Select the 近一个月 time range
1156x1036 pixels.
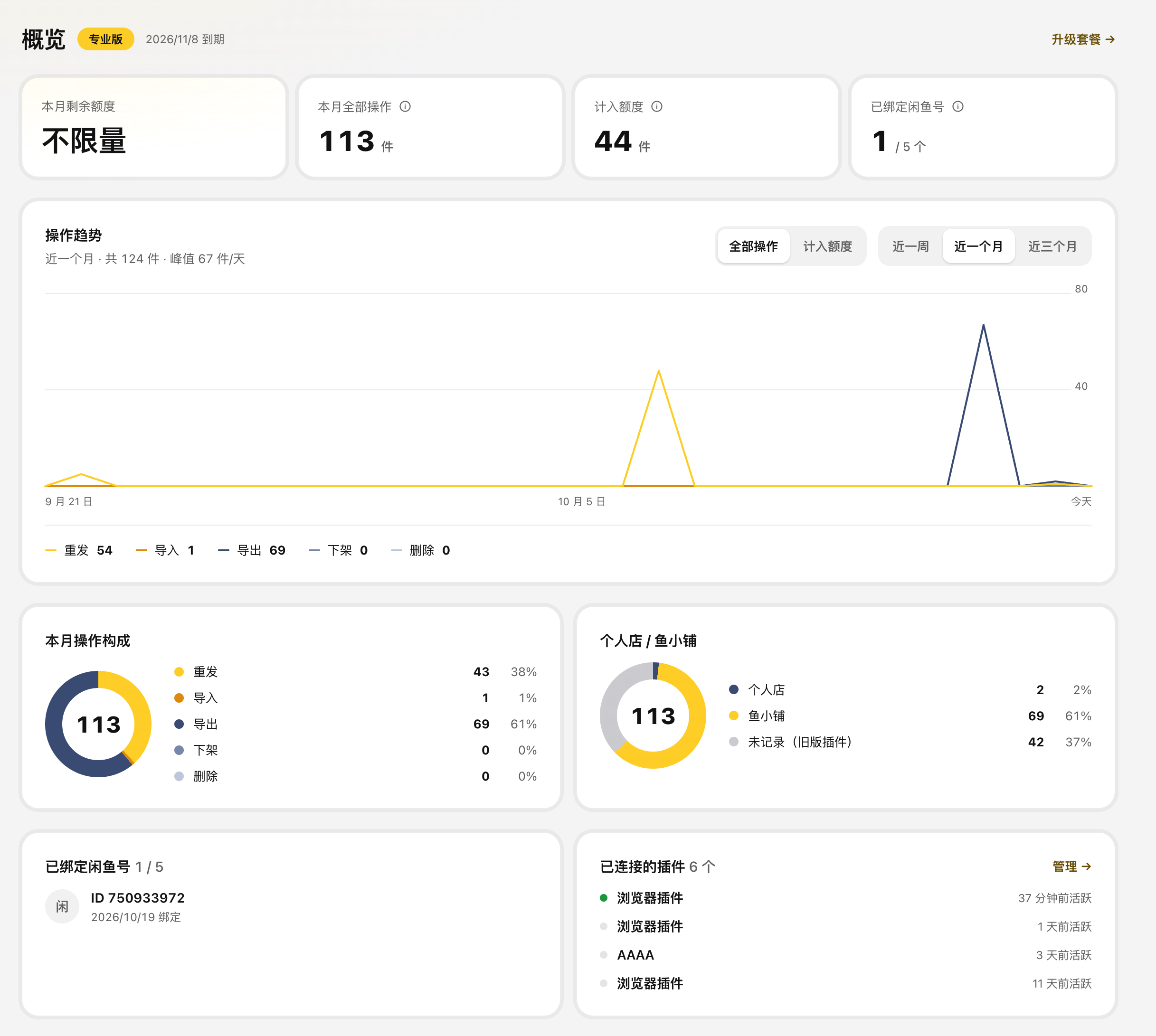tap(978, 246)
